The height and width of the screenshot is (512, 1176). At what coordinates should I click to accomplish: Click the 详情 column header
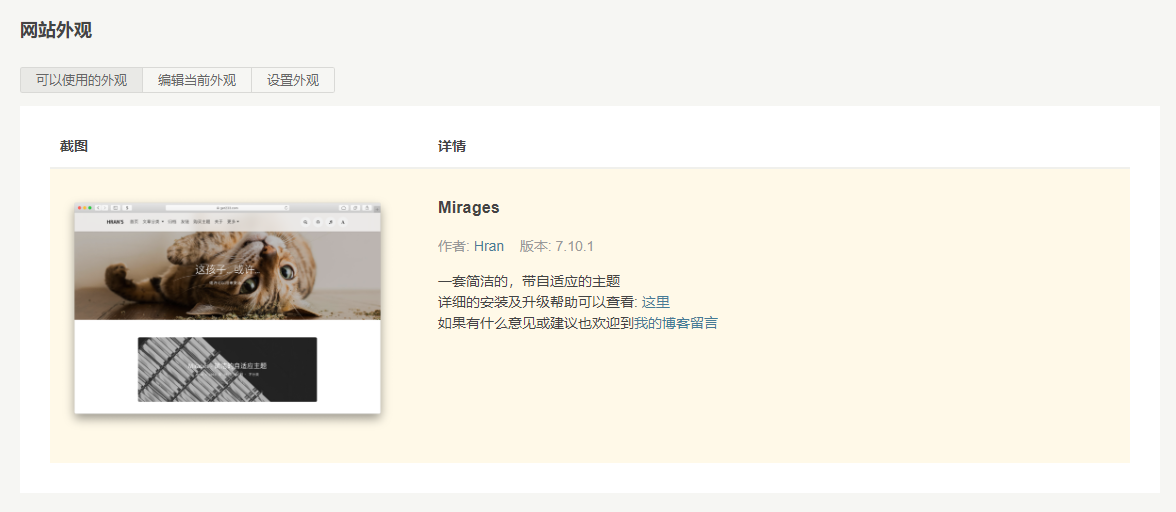(452, 146)
